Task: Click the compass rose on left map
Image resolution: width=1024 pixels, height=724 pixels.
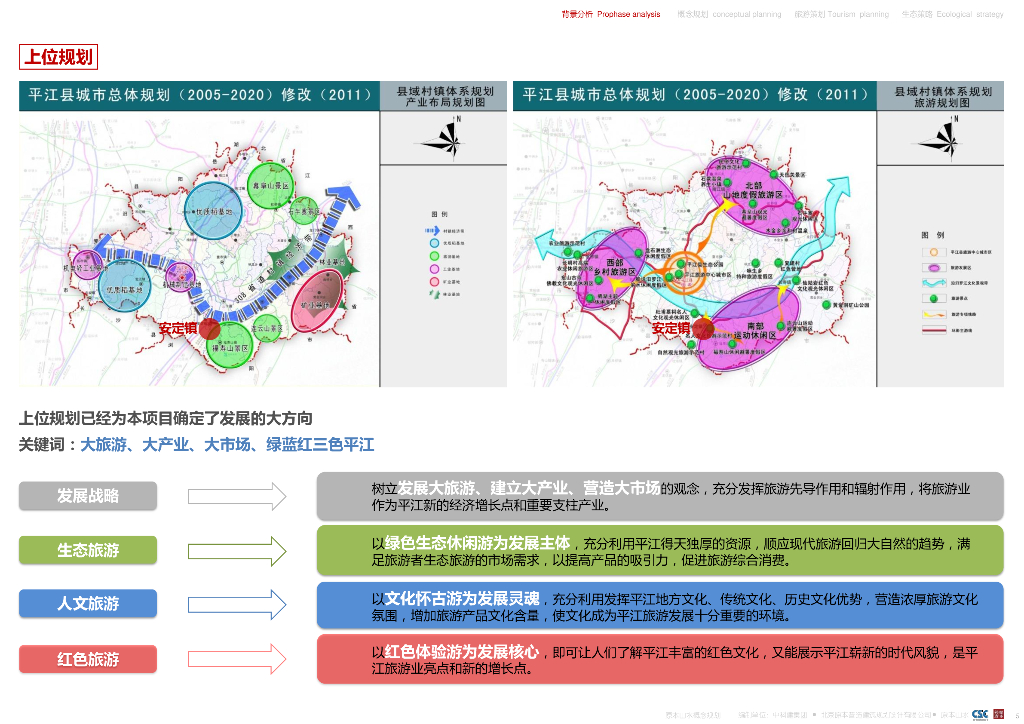Action: click(443, 138)
